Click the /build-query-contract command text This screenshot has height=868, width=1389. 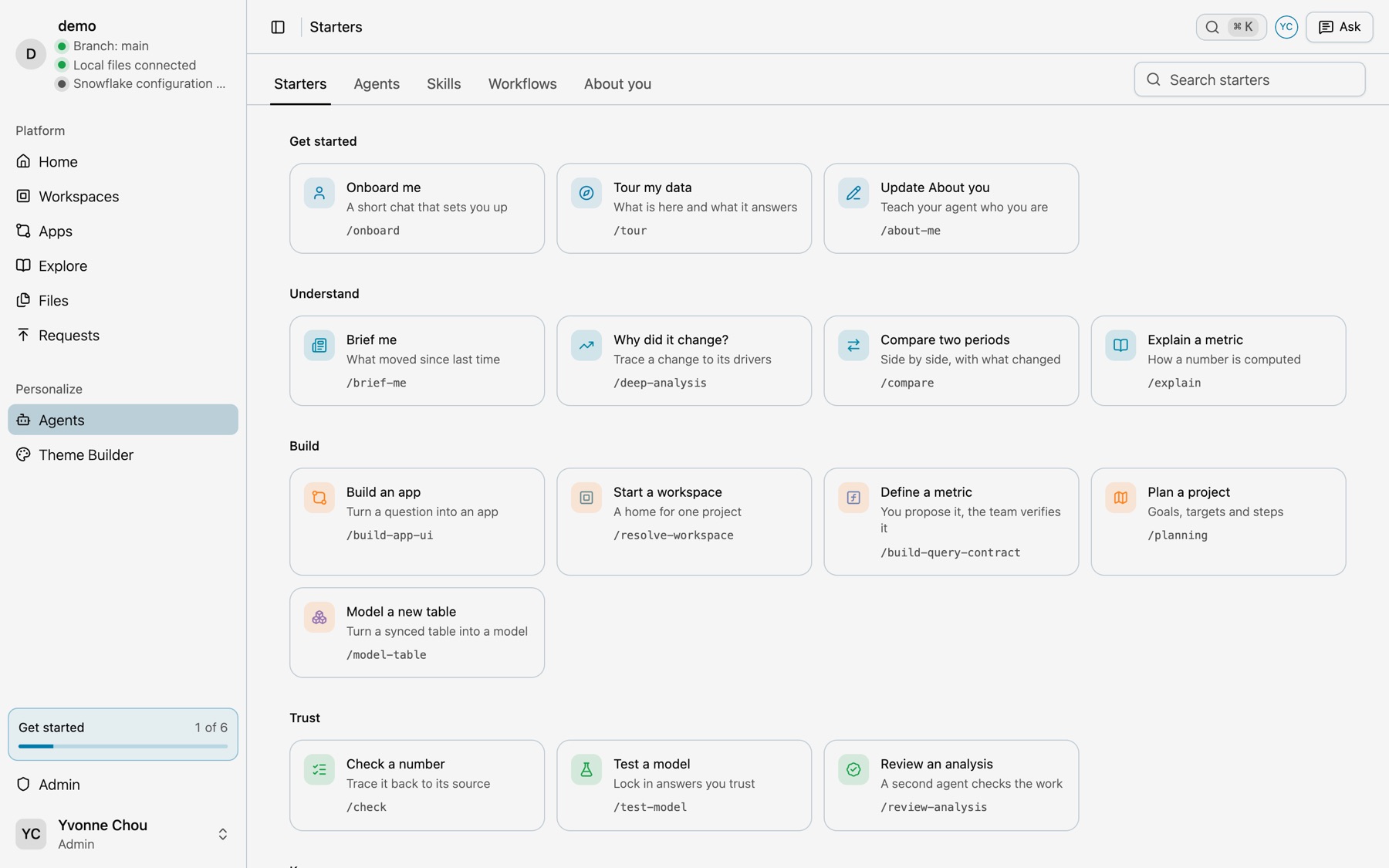950,552
